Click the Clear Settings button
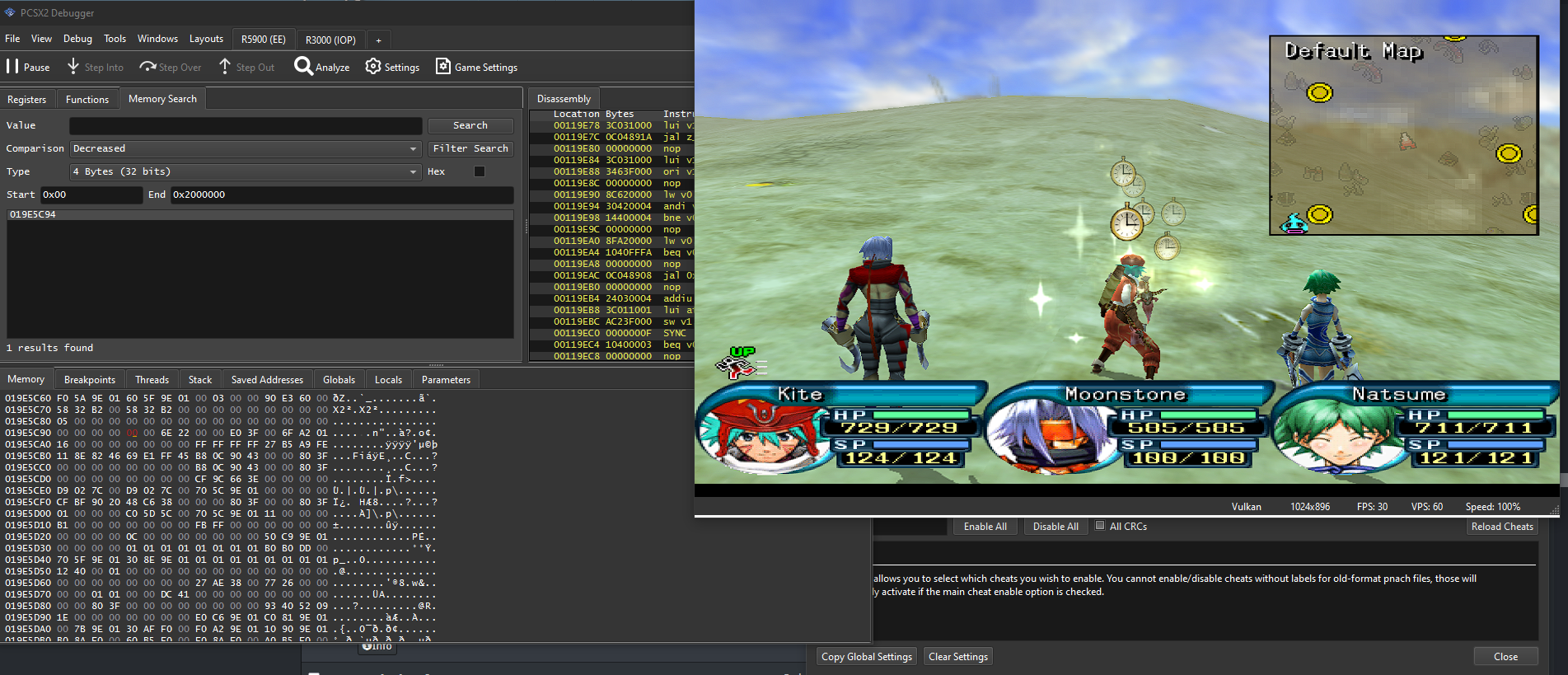 (958, 657)
